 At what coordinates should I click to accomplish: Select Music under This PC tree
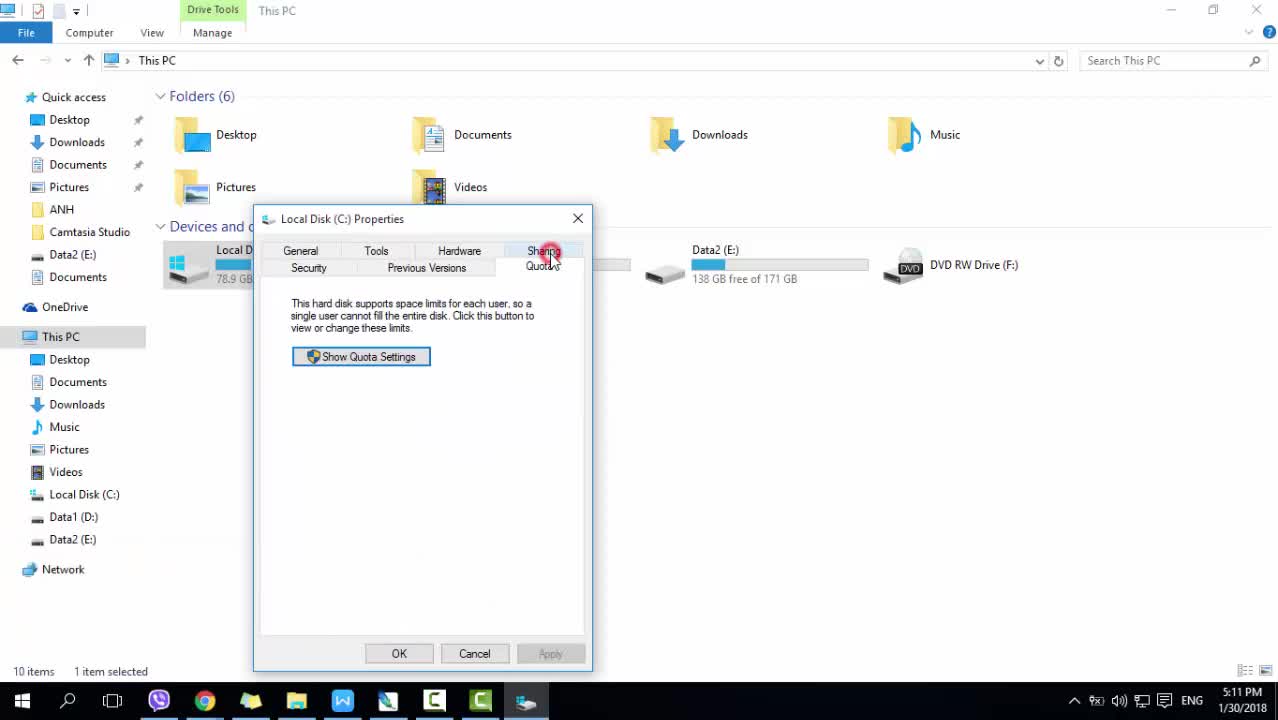(64, 427)
